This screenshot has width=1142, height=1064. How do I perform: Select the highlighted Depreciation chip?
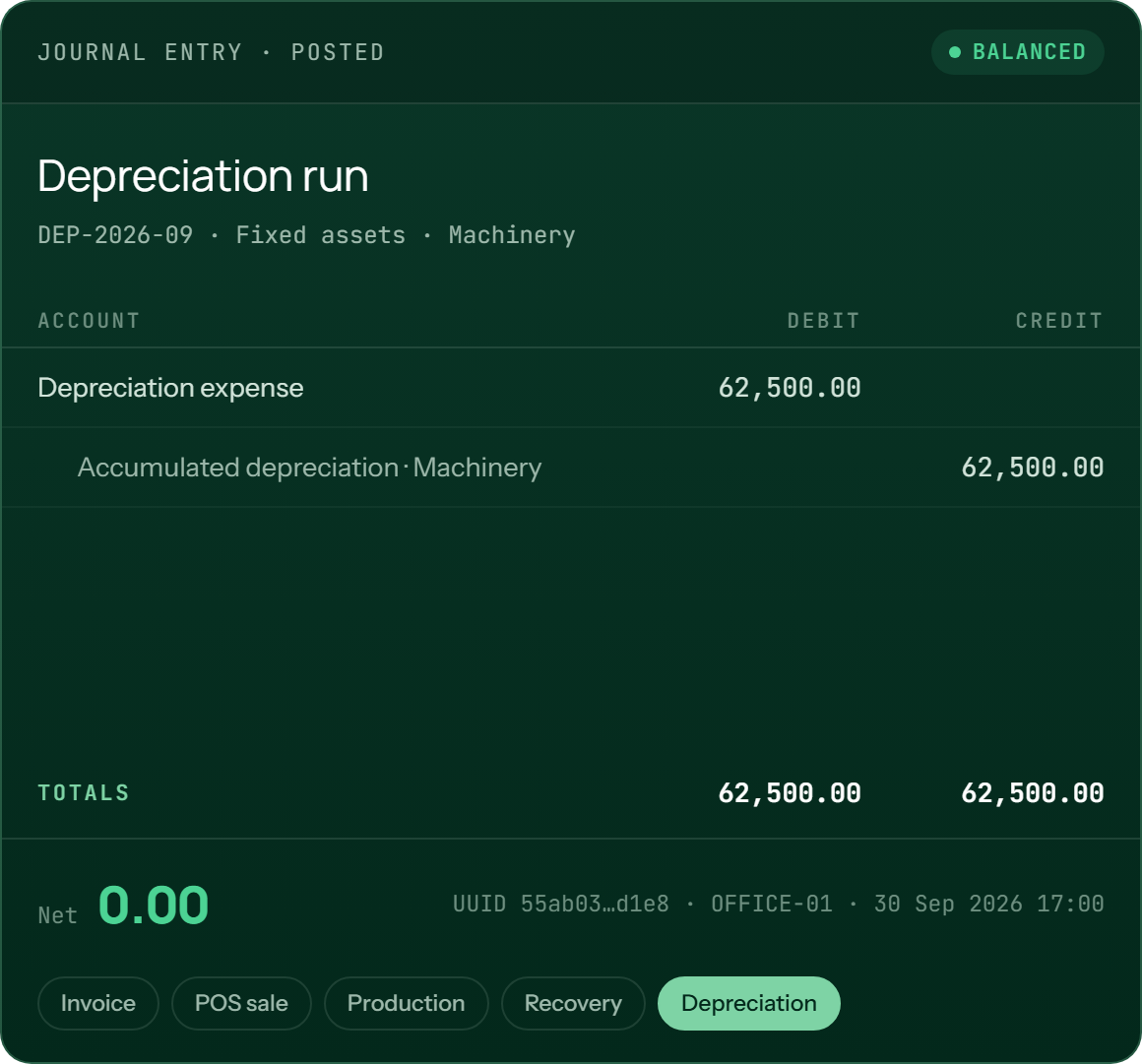click(x=749, y=1004)
